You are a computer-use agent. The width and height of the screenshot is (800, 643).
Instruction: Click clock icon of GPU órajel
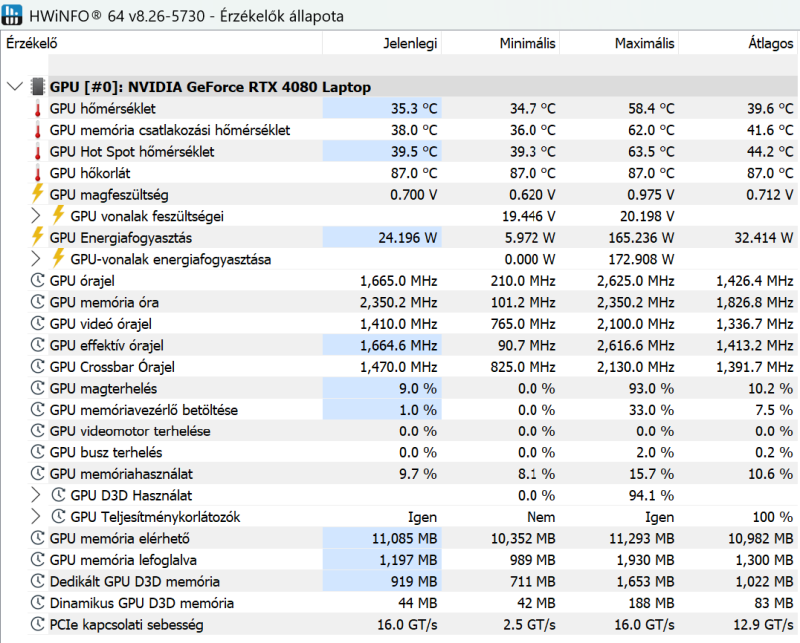tap(38, 280)
